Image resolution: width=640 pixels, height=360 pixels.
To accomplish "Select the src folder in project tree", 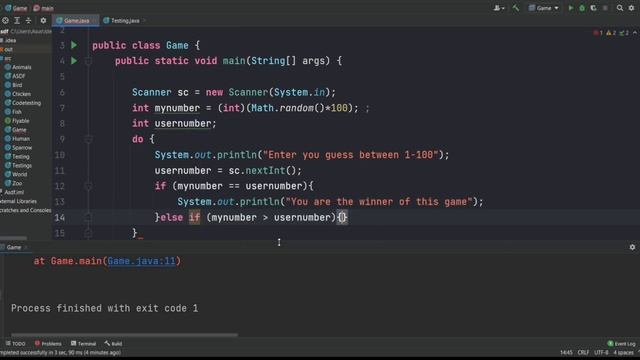I will tap(7, 58).
